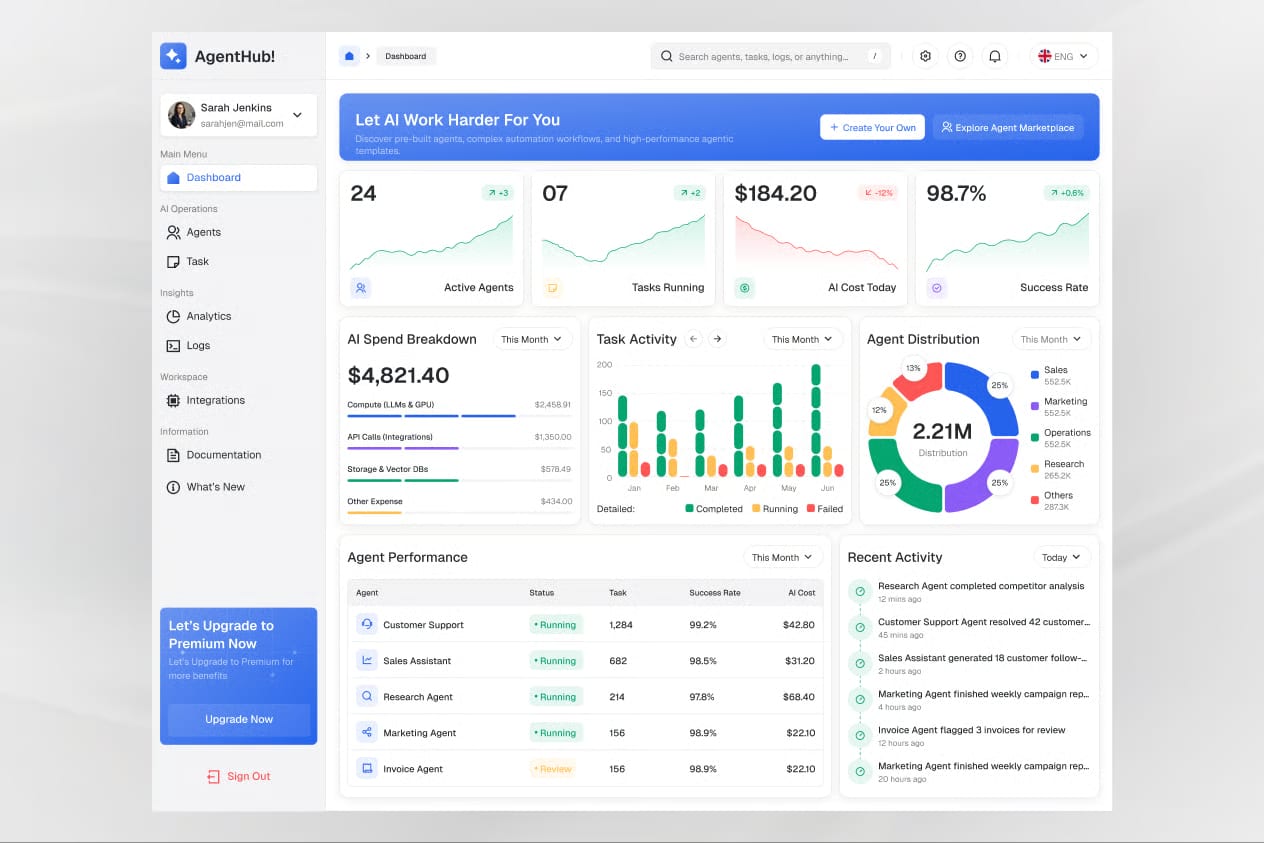This screenshot has width=1264, height=843.
Task: Open Analytics in the sidebar
Action: click(239, 316)
